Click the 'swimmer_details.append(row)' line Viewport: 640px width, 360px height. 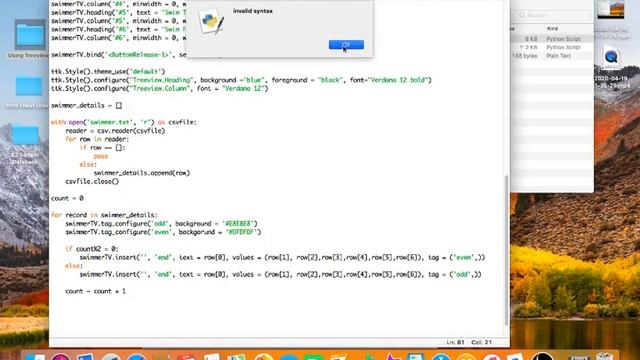[142, 173]
